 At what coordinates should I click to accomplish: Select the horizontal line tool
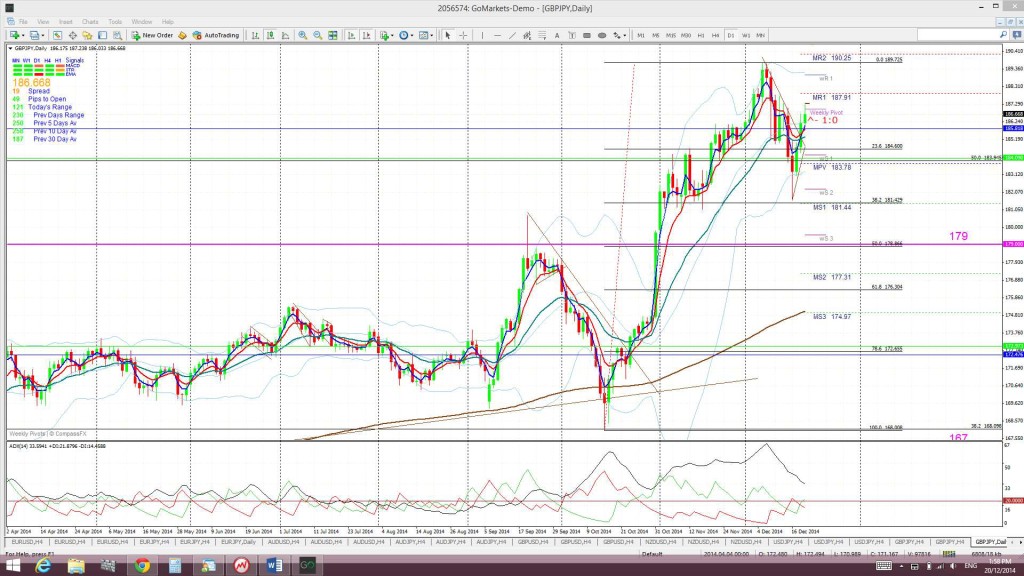(x=498, y=35)
